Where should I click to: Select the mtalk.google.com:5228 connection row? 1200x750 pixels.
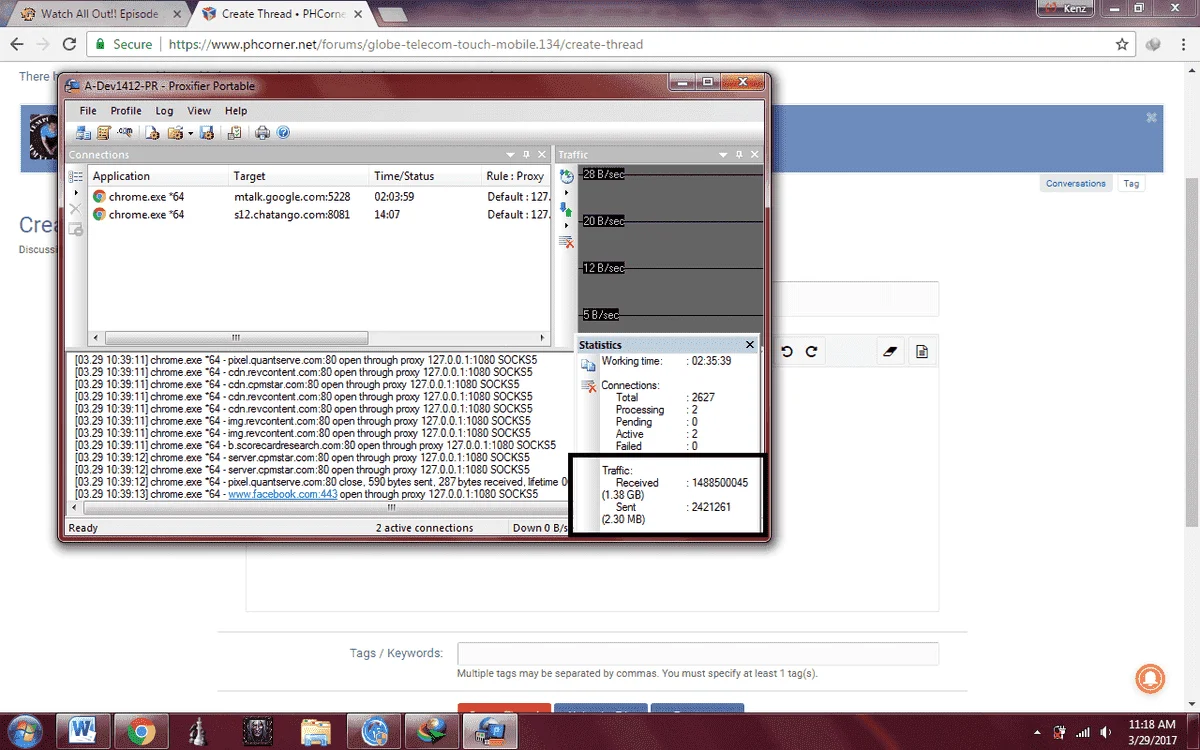[319, 197]
